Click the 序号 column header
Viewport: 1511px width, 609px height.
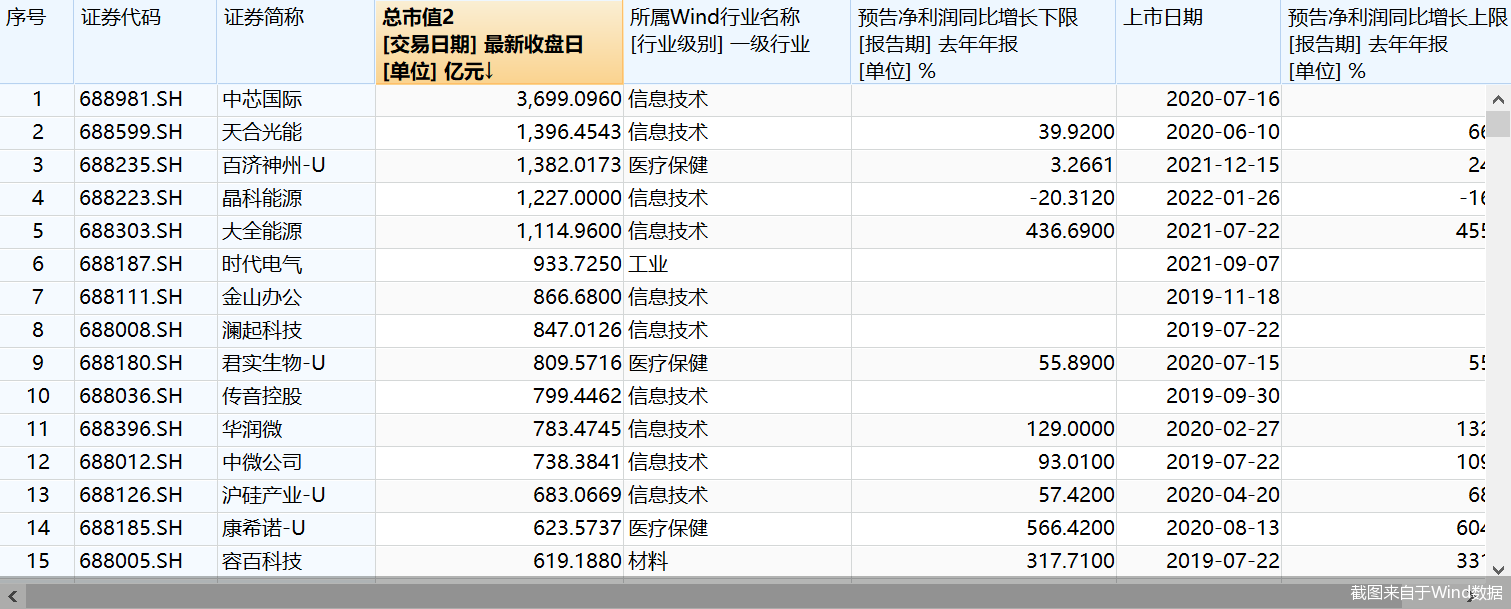point(36,42)
